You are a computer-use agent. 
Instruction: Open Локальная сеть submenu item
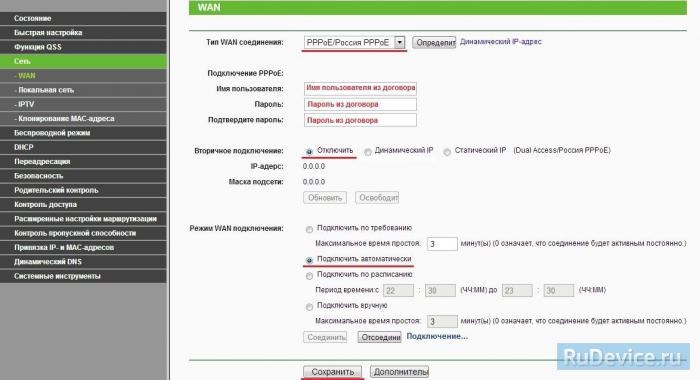click(x=83, y=90)
